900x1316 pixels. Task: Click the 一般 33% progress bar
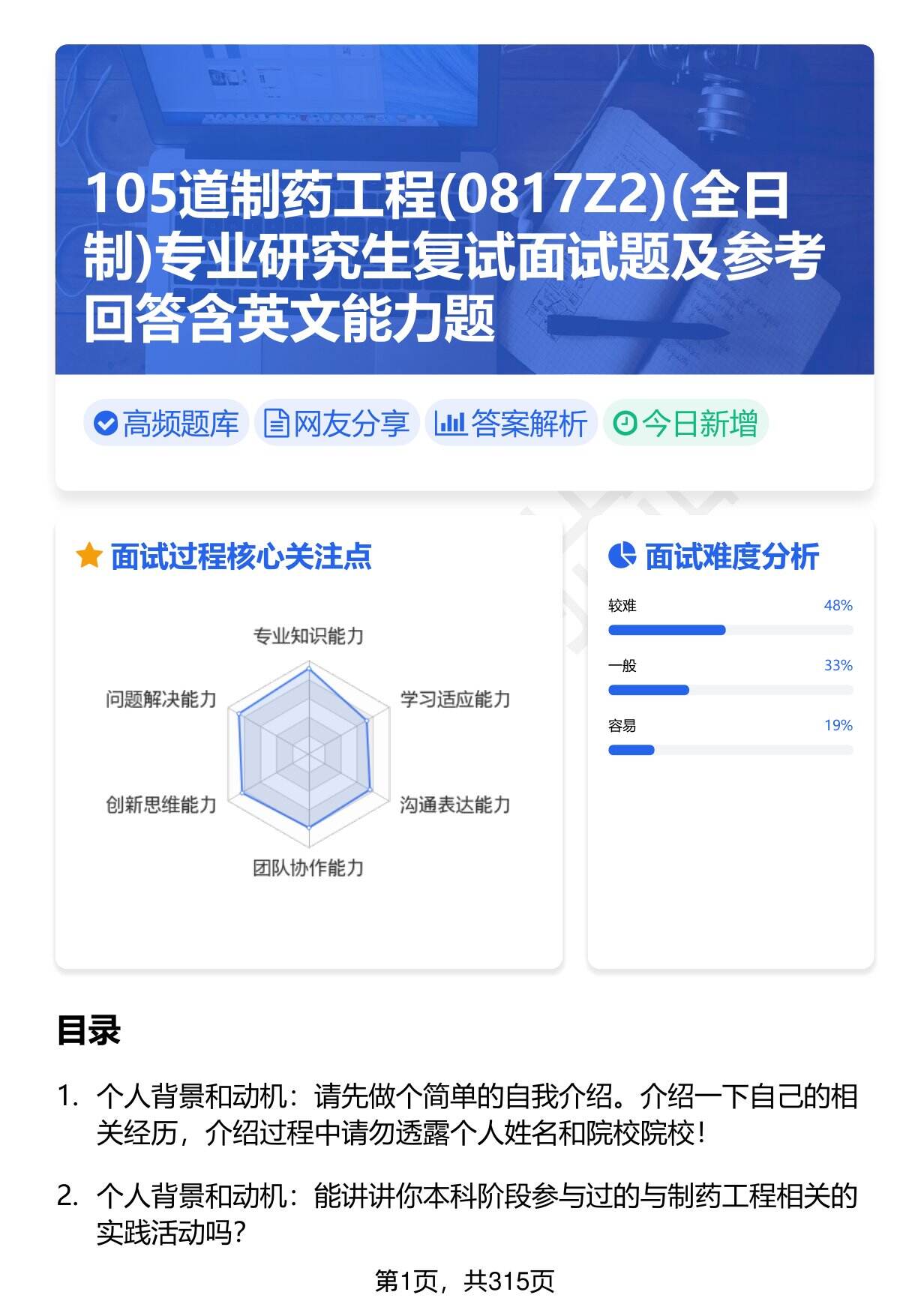pyautogui.click(x=730, y=690)
